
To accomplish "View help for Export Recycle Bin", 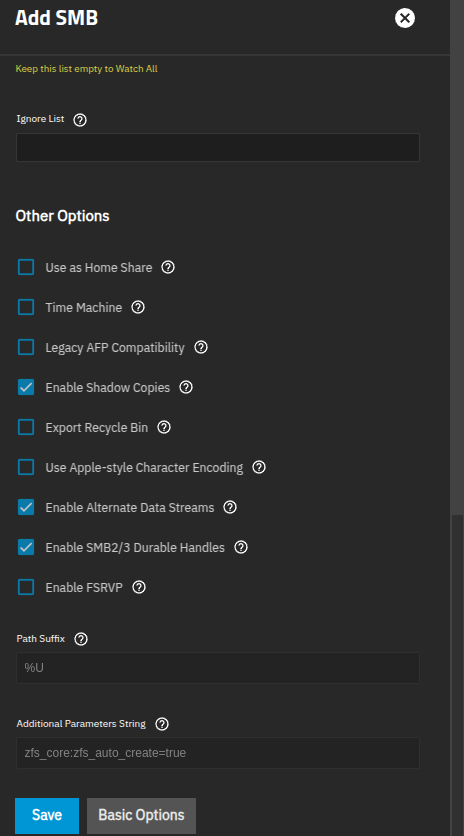I will click(164, 427).
